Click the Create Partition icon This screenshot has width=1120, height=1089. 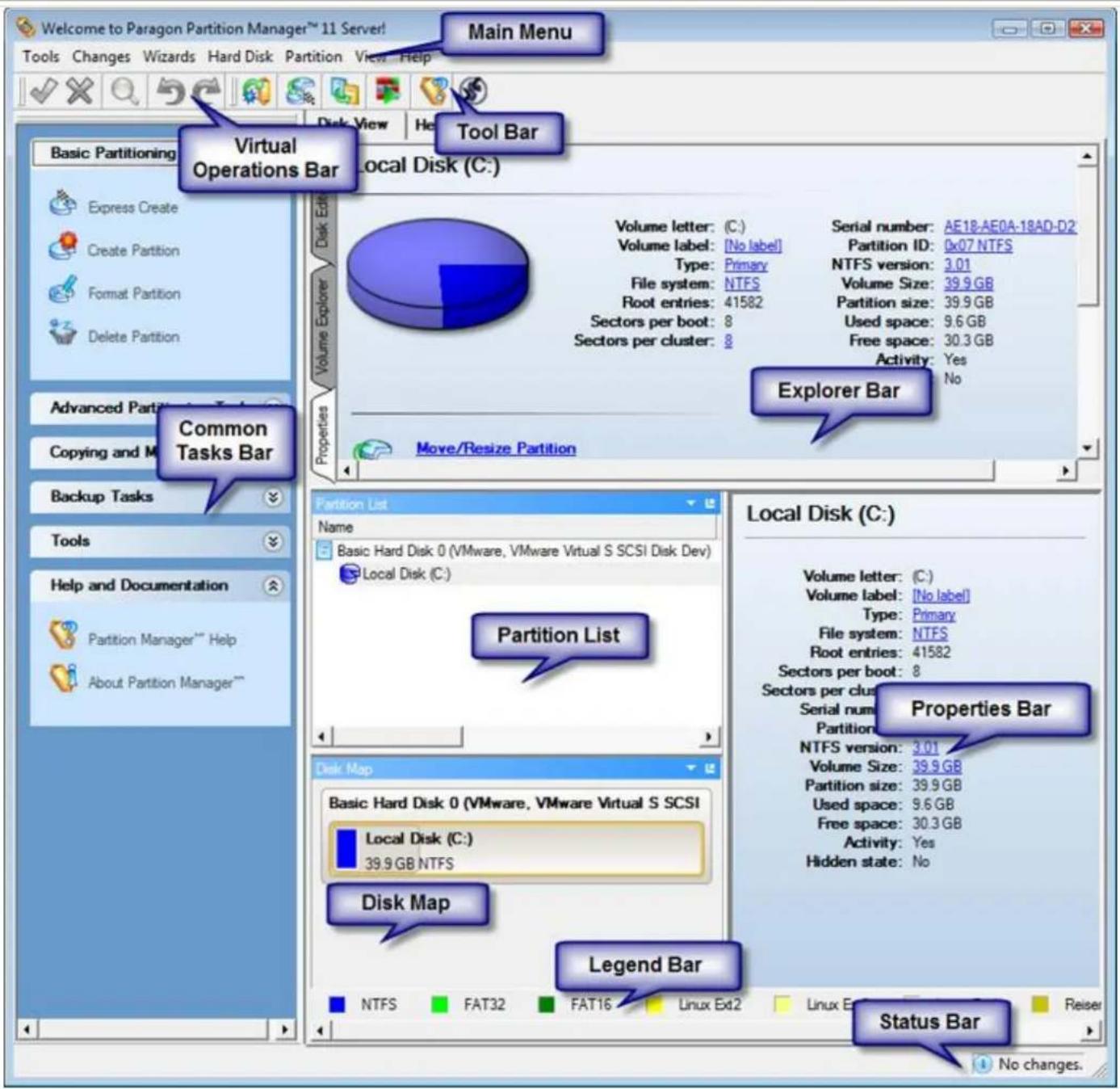point(63,246)
